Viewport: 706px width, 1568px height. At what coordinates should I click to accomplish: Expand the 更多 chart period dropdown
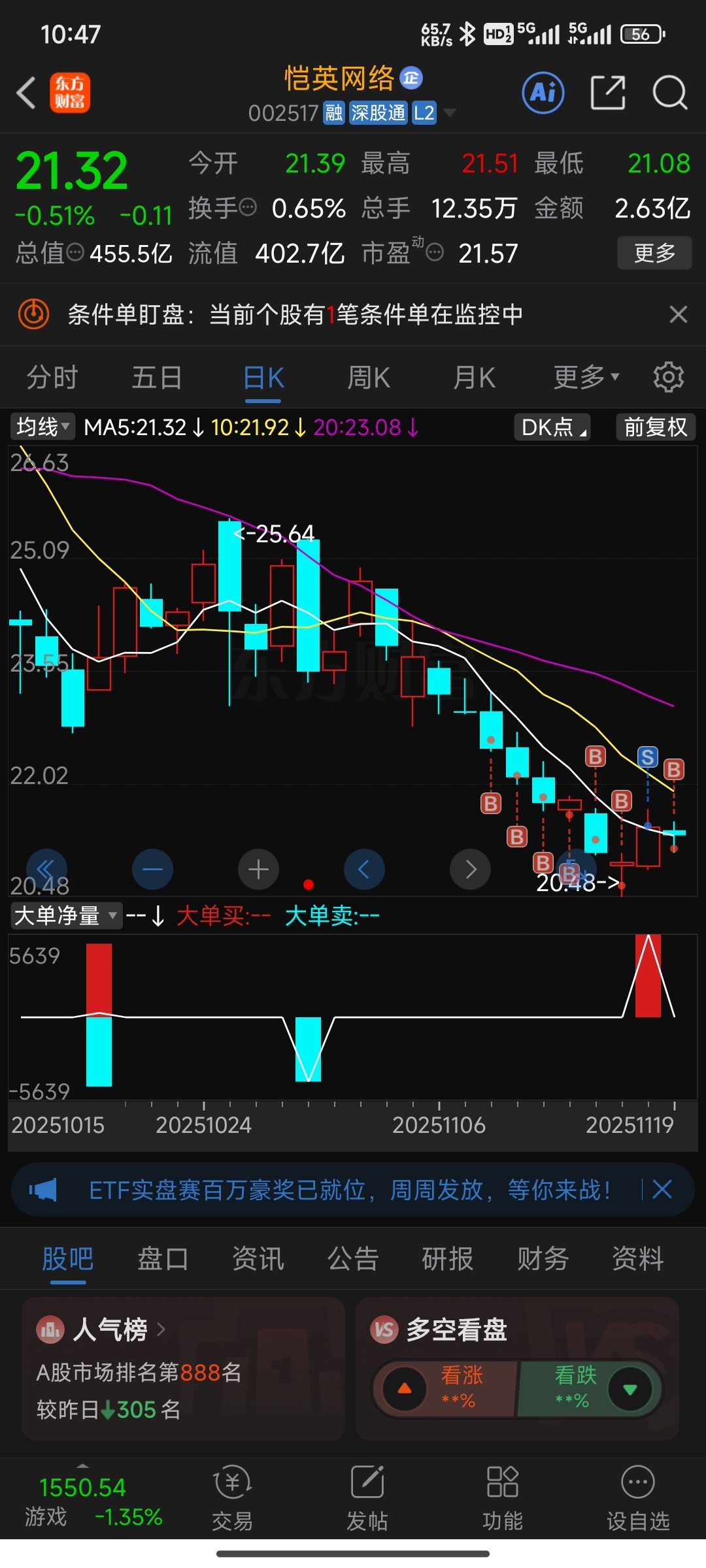[x=586, y=378]
